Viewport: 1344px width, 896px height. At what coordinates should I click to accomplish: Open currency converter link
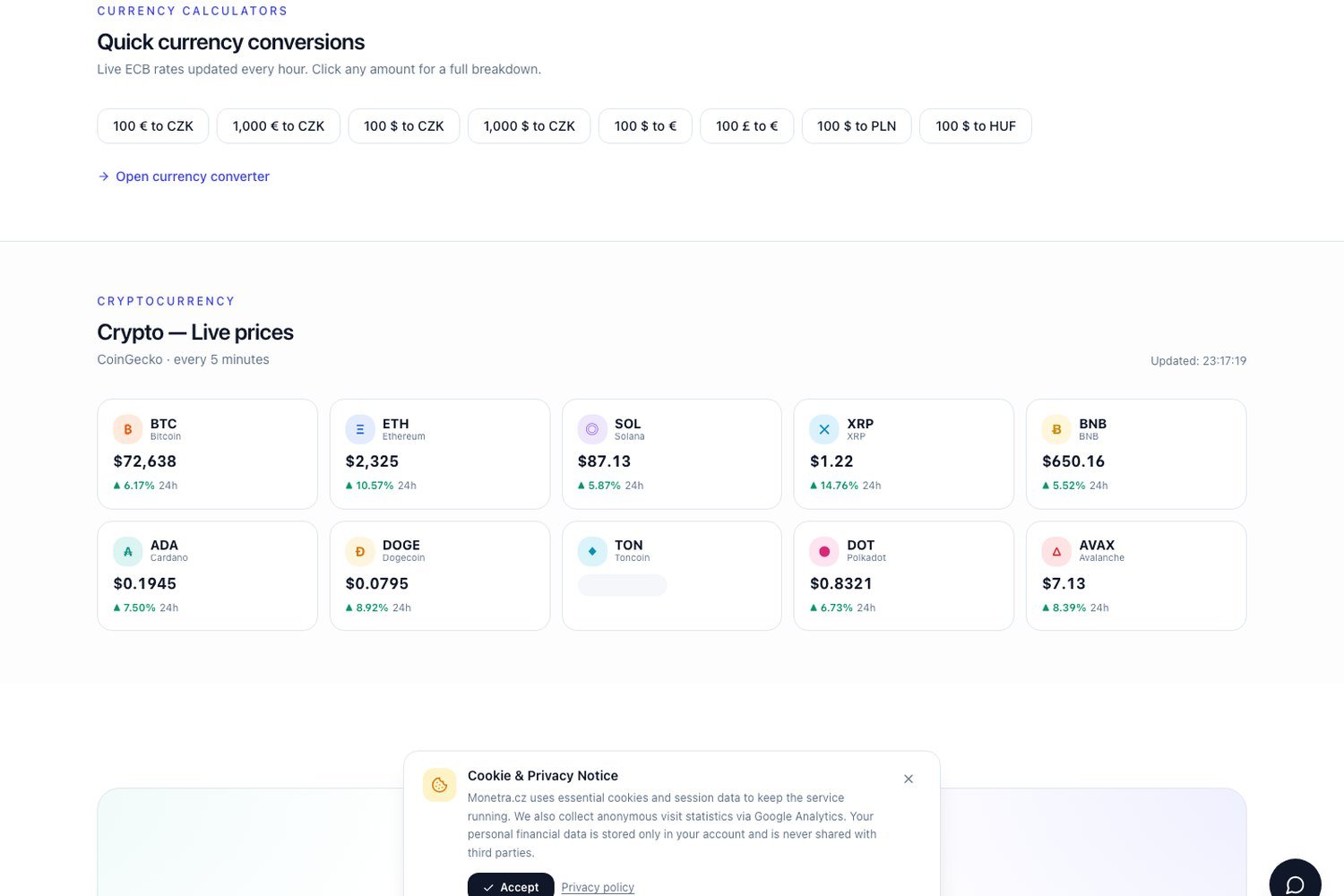point(184,177)
